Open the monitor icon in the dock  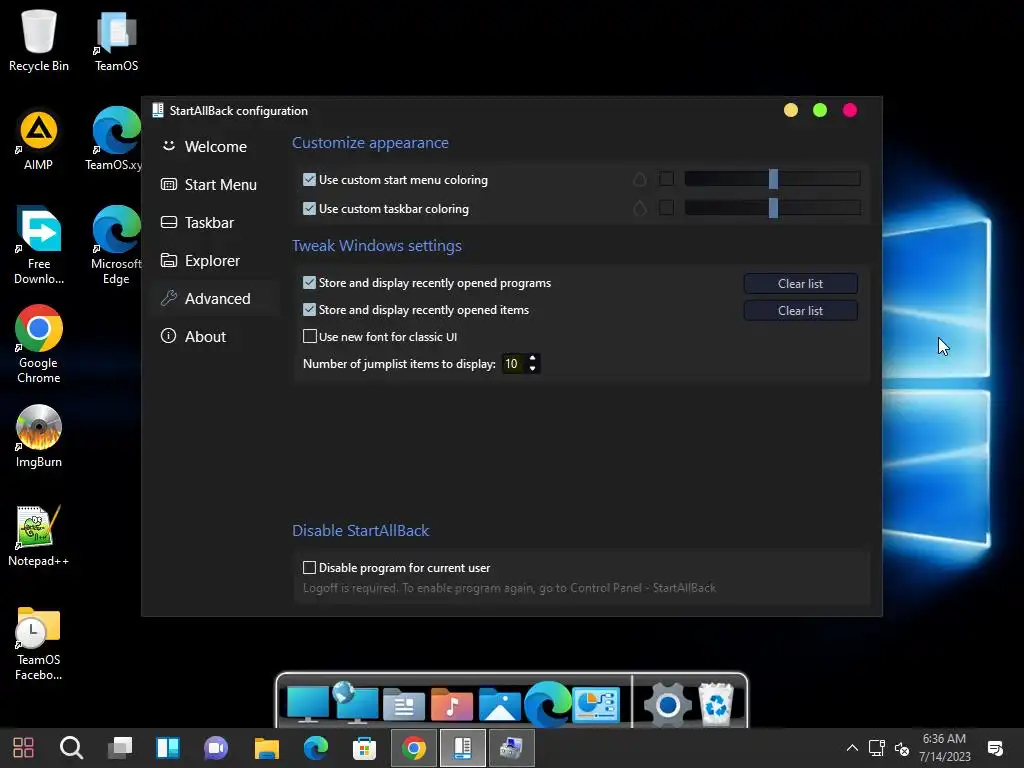308,704
